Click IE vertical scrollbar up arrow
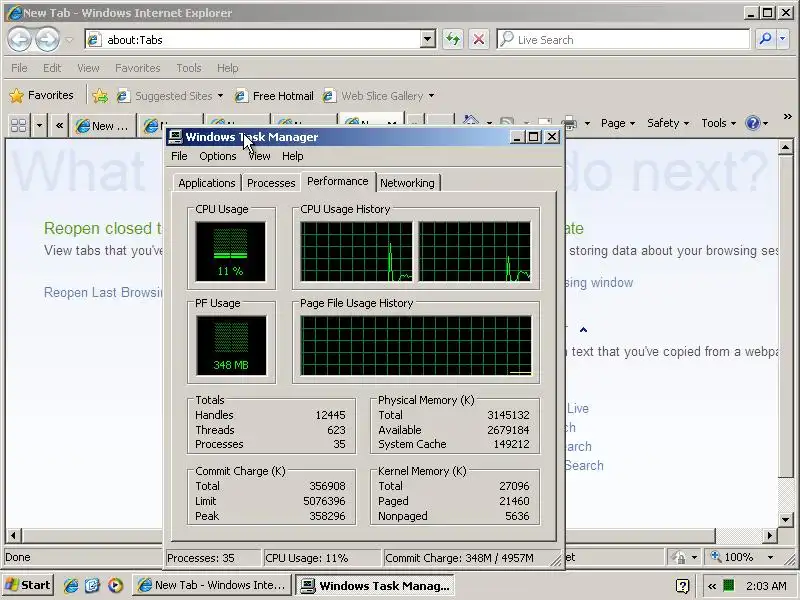This screenshot has width=800, height=600. pyautogui.click(x=786, y=147)
